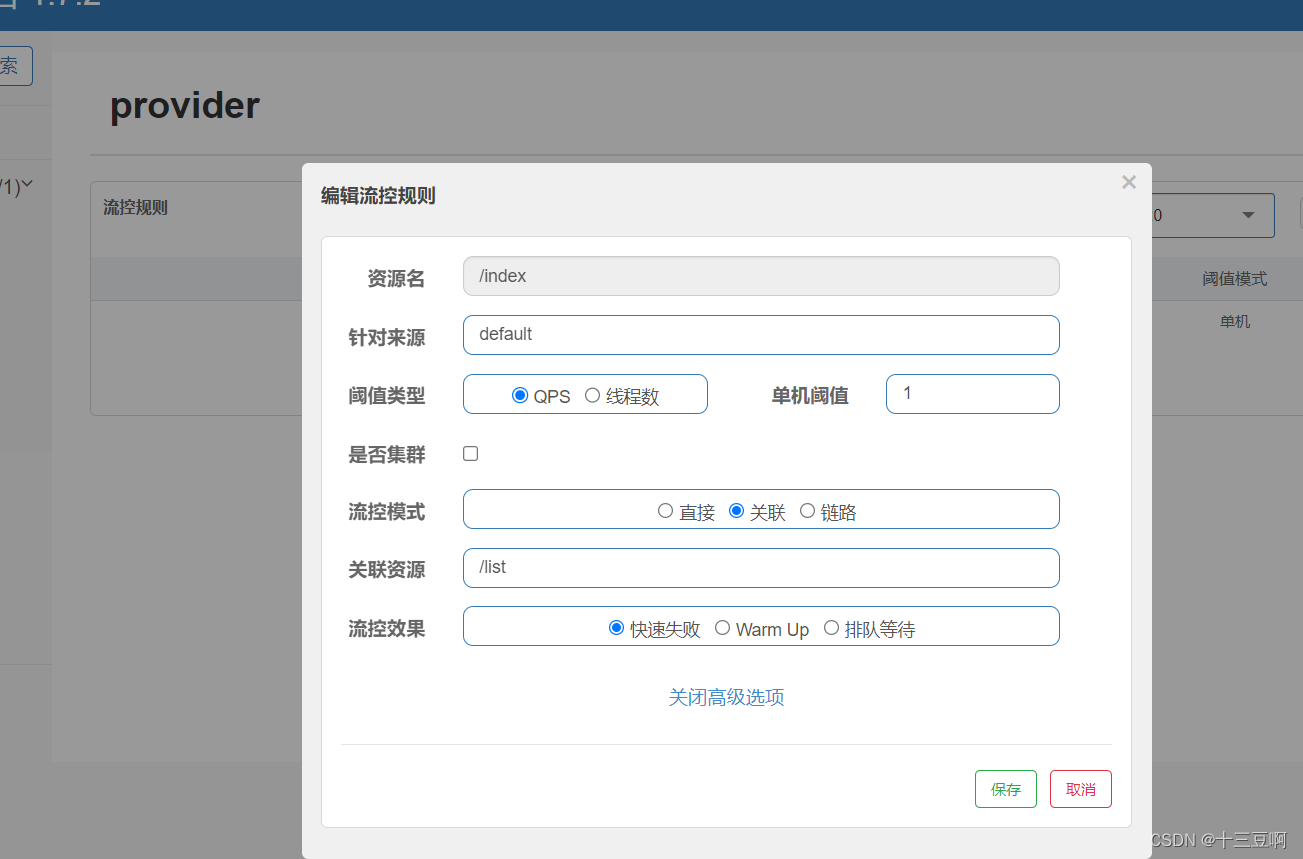
Task: Close the edit flow rule dialog
Action: click(x=1129, y=182)
